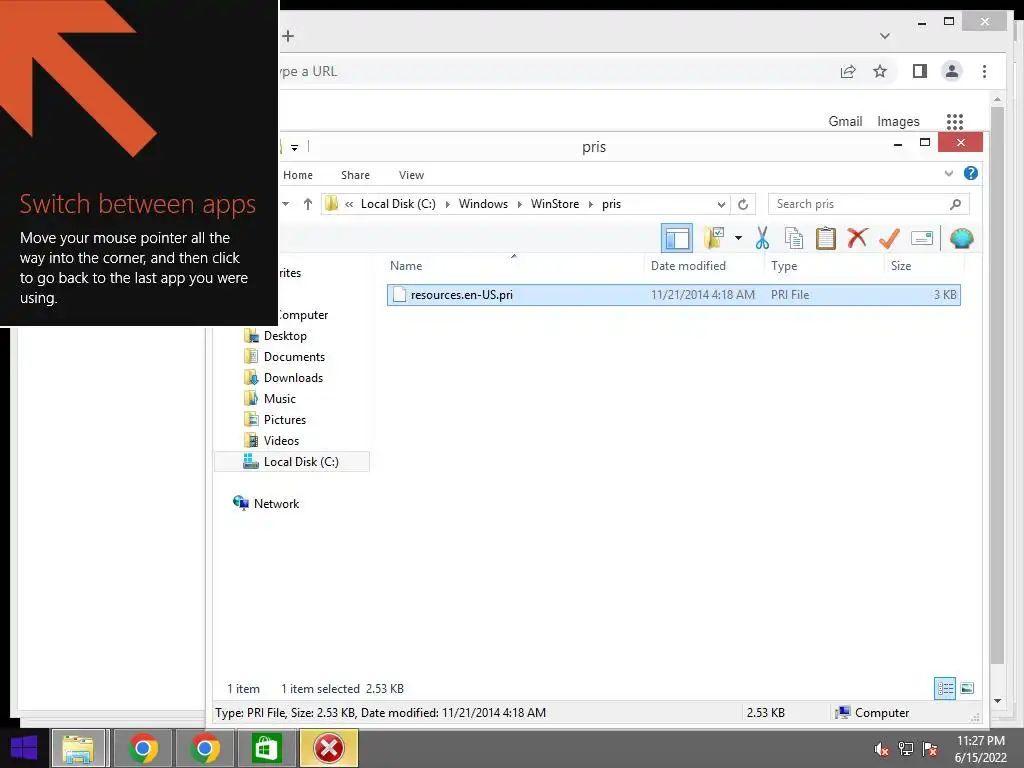Paste with the clipboard icon
This screenshot has height=768, width=1024.
(x=825, y=238)
